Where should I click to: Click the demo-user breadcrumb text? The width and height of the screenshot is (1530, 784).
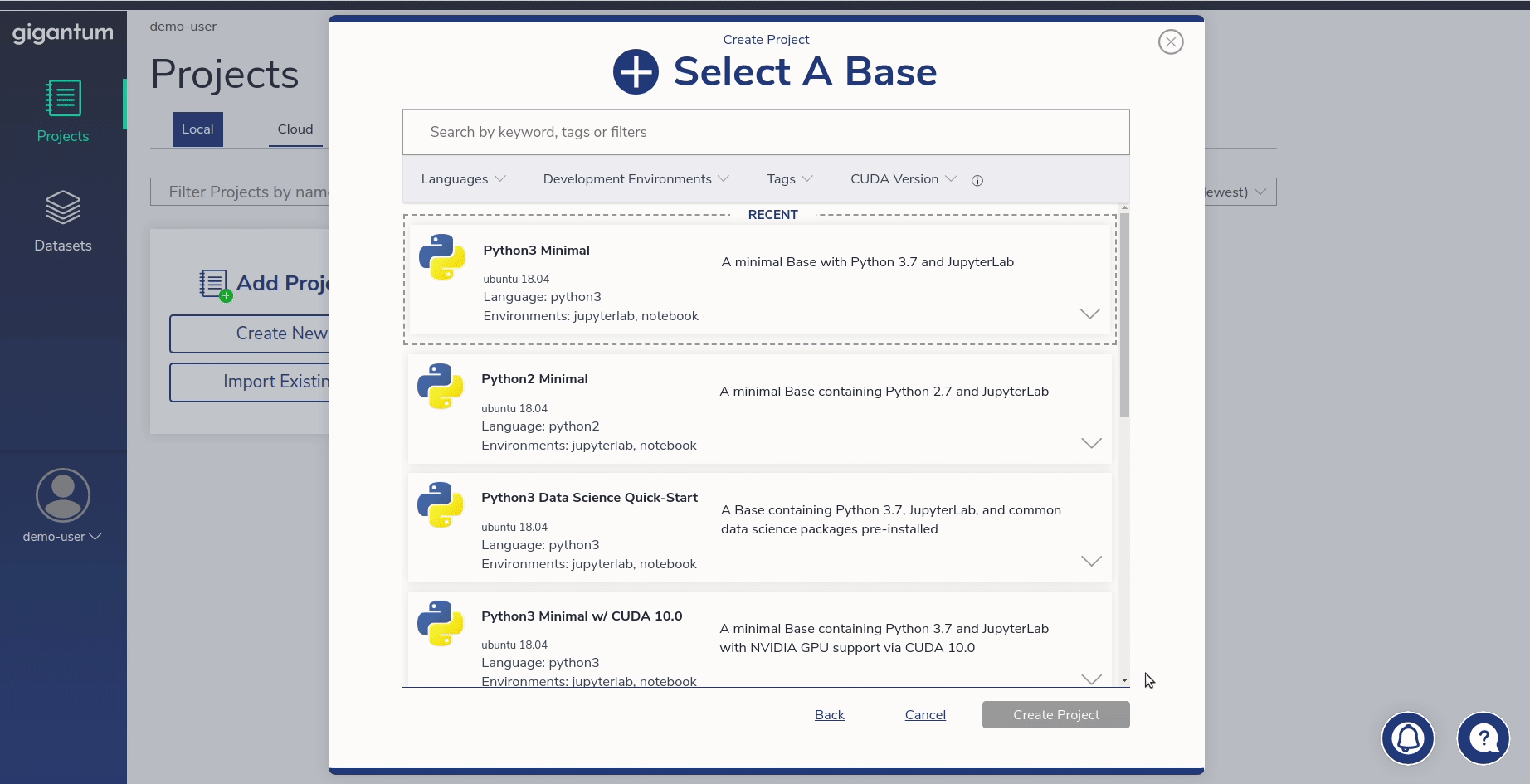pyautogui.click(x=183, y=27)
